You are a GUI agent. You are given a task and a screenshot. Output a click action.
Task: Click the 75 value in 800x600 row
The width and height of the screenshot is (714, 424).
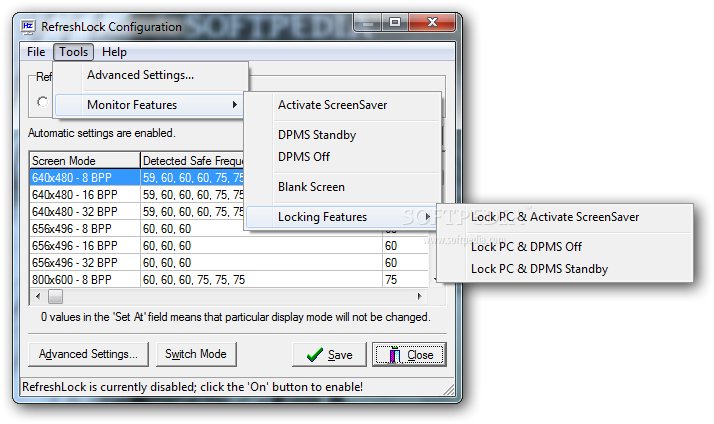391,280
